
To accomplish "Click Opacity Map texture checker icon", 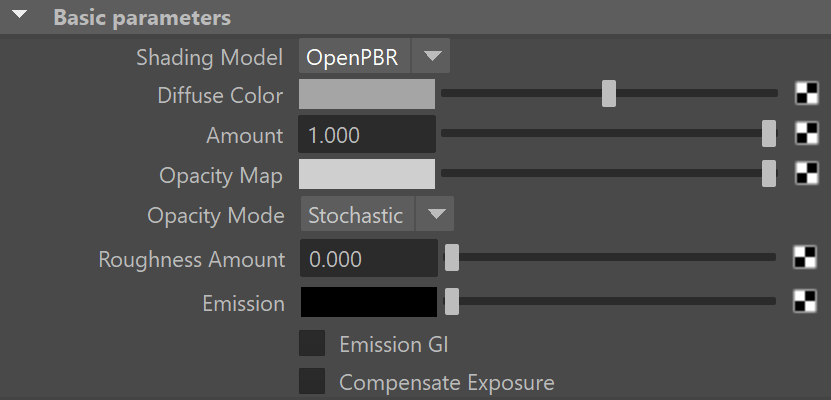I will (x=807, y=174).
